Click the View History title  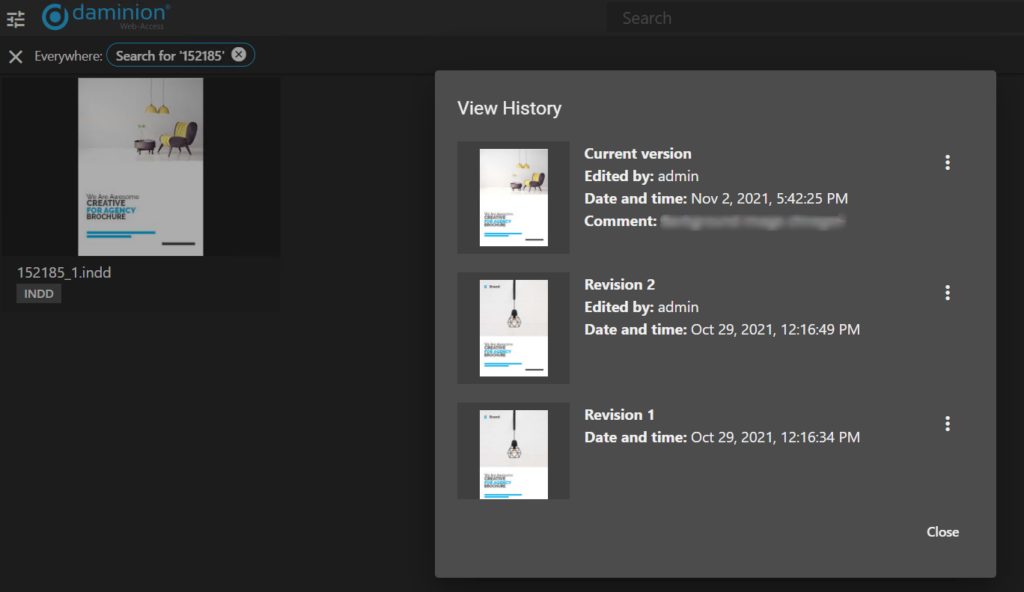point(509,109)
